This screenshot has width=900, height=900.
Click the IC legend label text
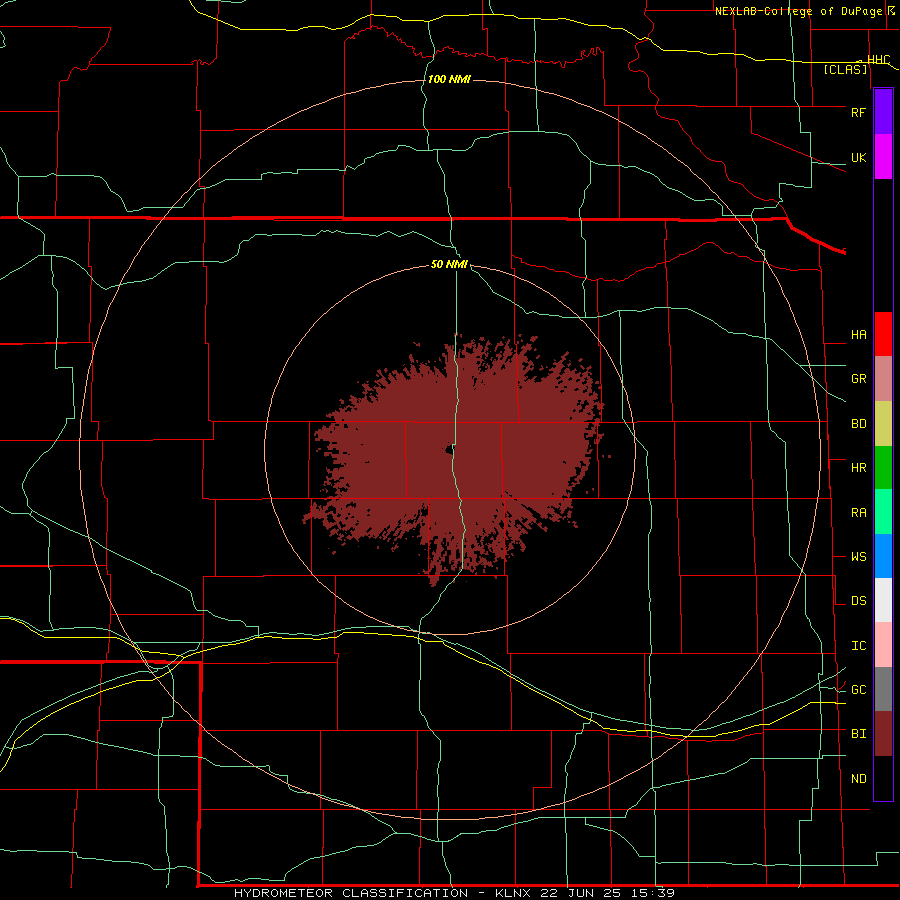pos(858,646)
